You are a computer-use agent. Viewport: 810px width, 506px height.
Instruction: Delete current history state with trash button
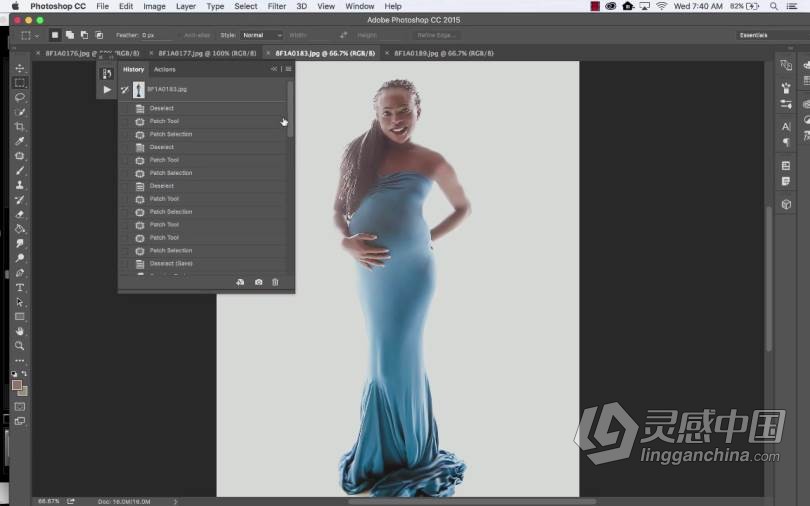tap(275, 282)
